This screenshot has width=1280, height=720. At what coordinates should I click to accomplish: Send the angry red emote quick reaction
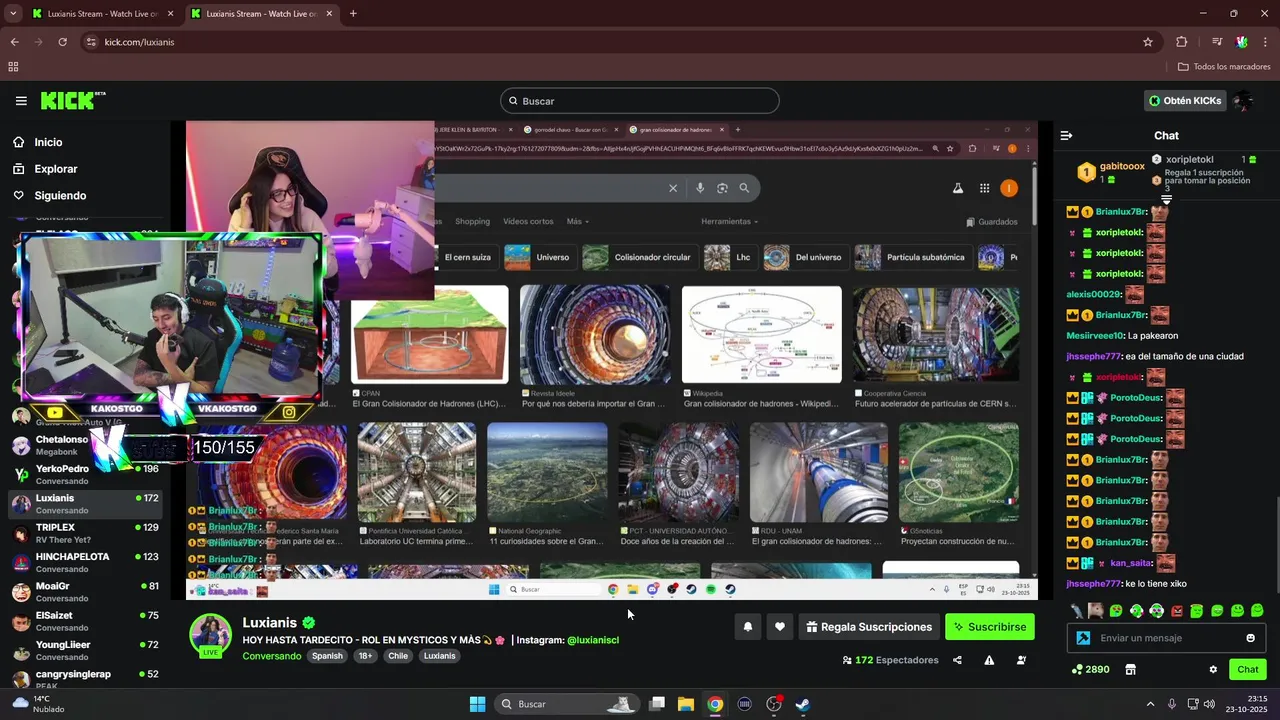click(x=1177, y=611)
